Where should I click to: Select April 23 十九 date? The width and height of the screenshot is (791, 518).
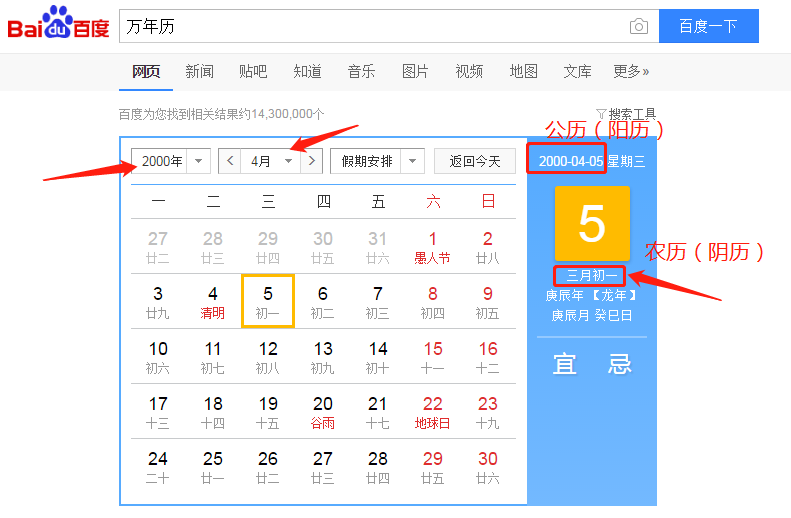click(x=487, y=412)
